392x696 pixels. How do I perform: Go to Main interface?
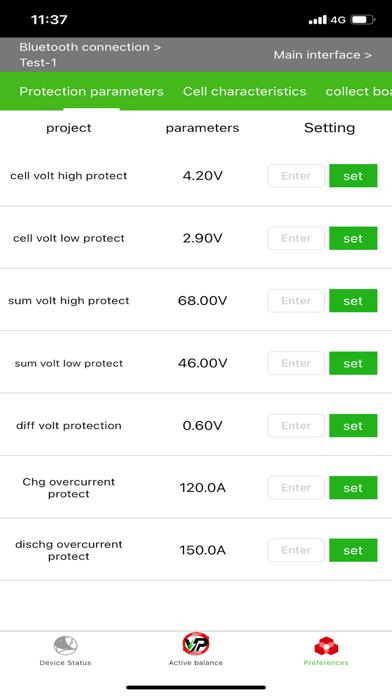coord(322,55)
